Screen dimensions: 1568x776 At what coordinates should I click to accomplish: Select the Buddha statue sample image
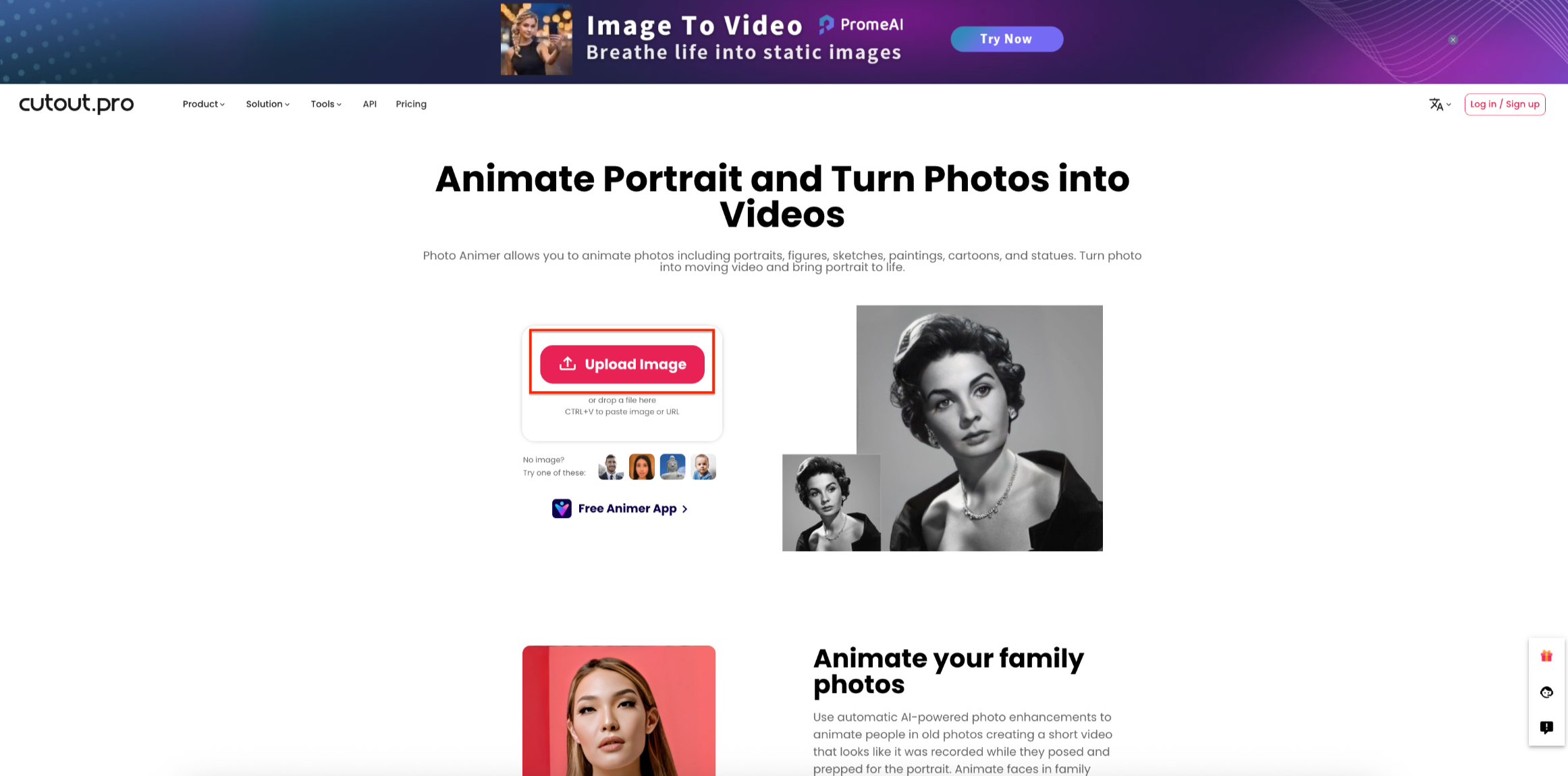point(672,467)
